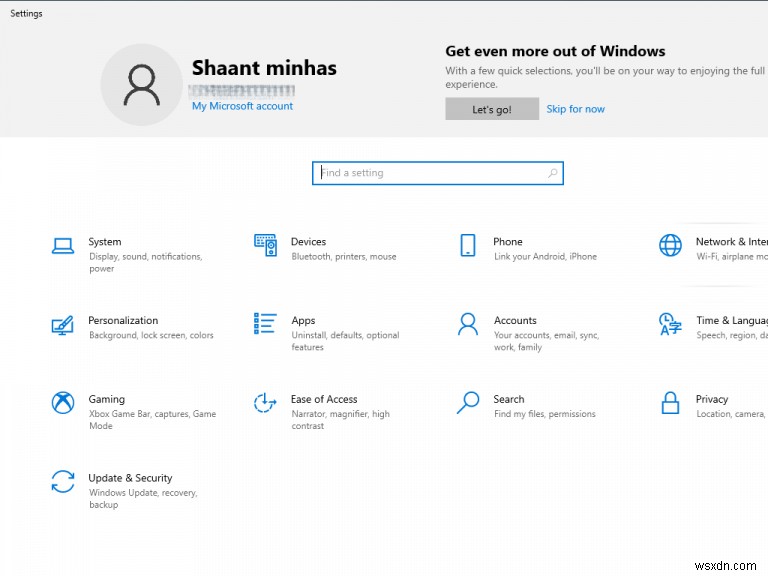This screenshot has height=576, width=768.
Task: Select the Phone category title
Action: point(507,241)
